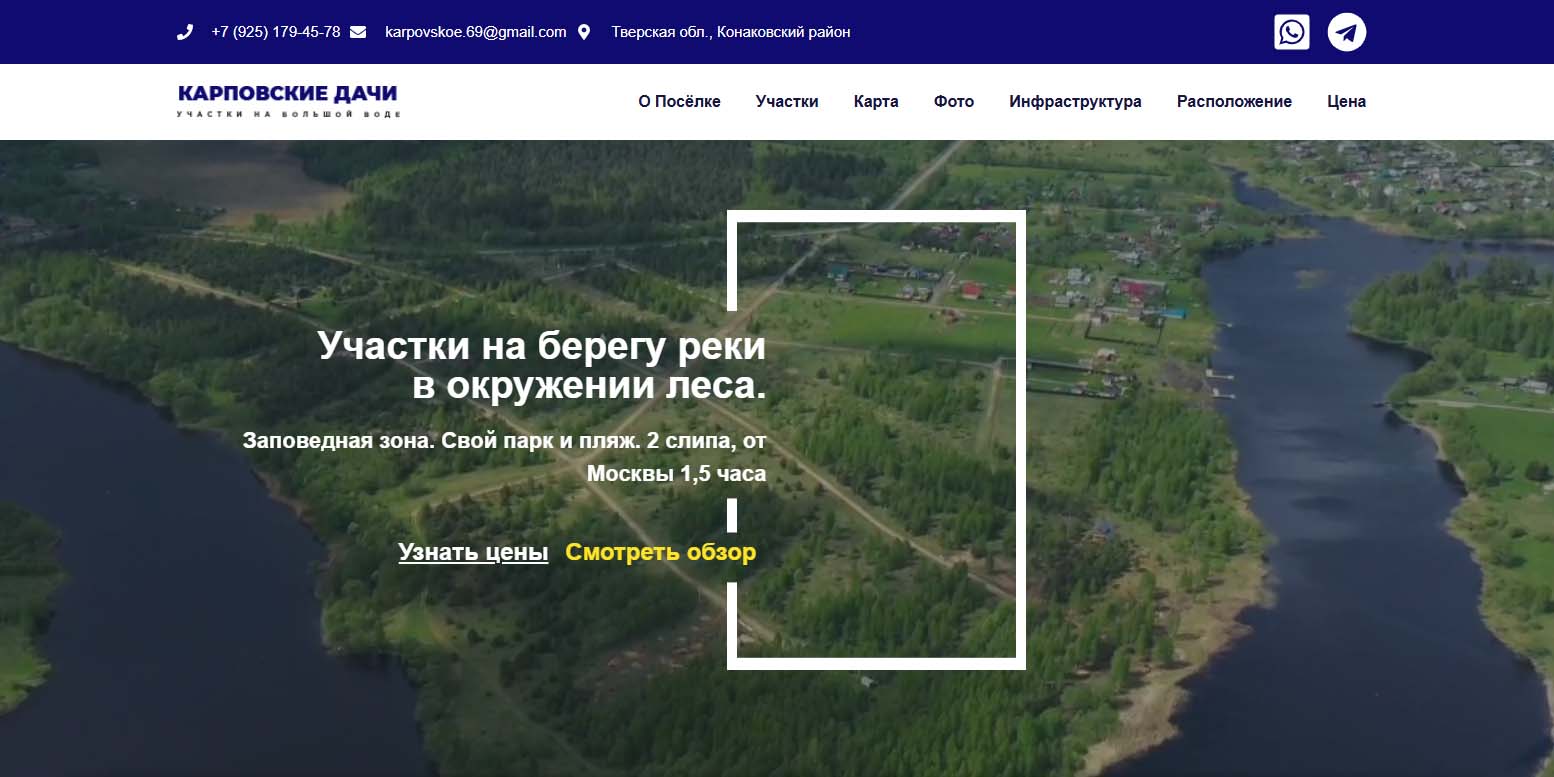Select Карта in the navigation
The width and height of the screenshot is (1554, 777).
click(876, 101)
